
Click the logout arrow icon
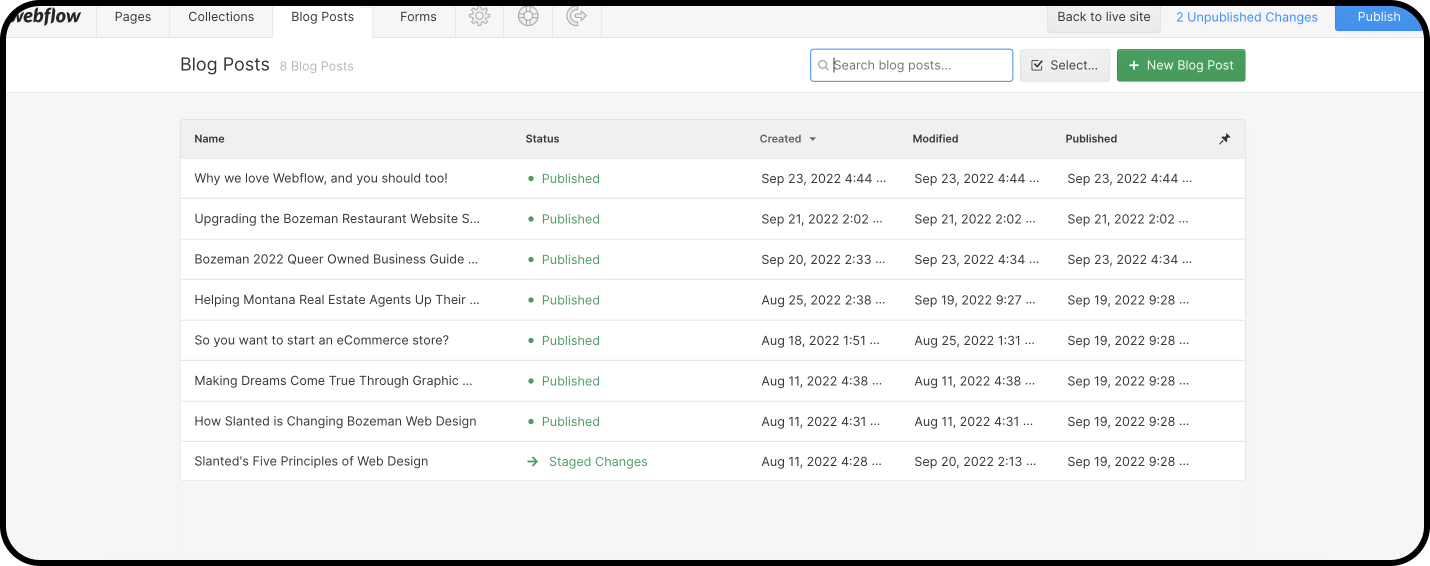click(576, 17)
